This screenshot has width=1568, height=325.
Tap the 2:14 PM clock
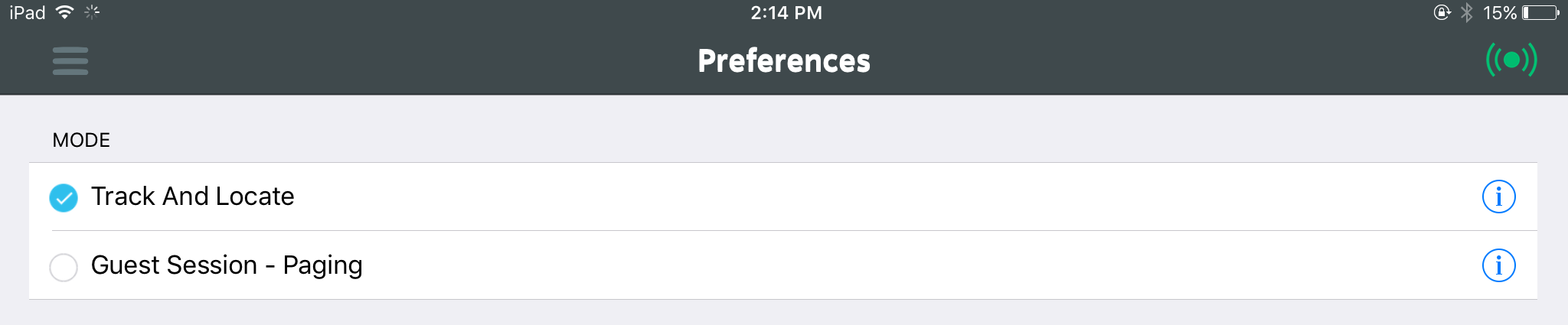(786, 13)
